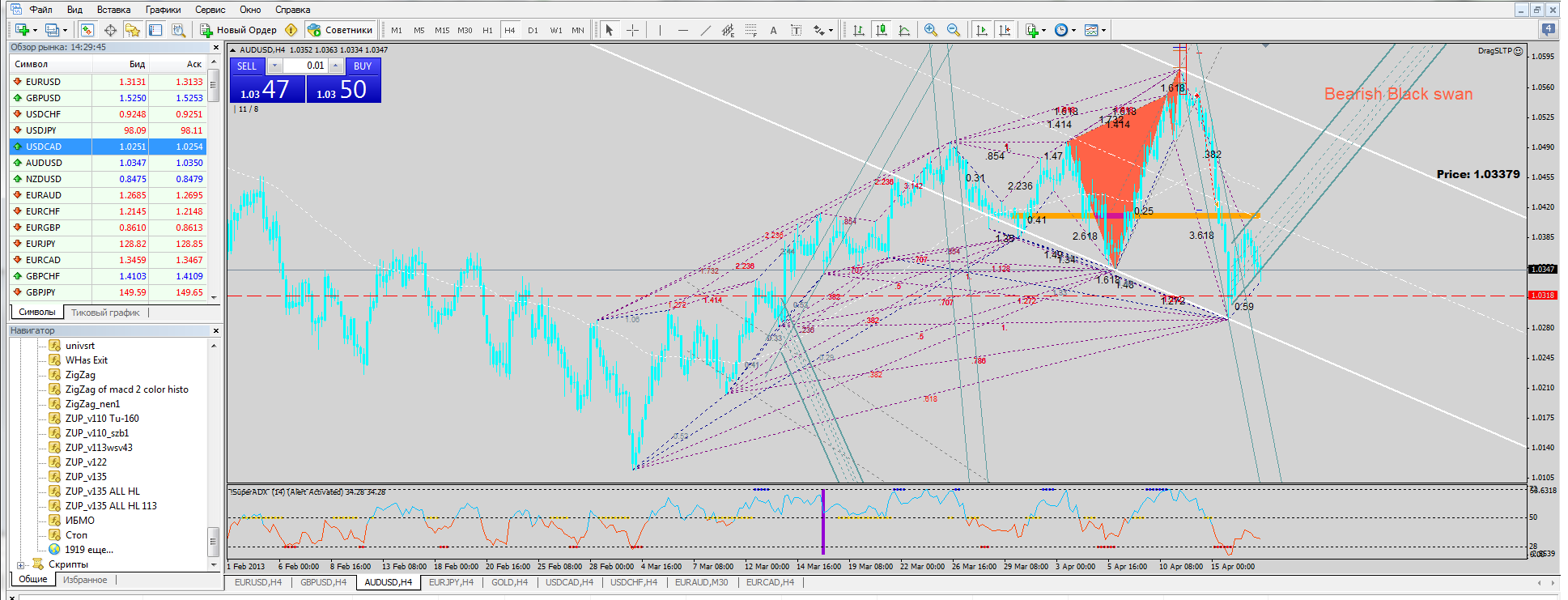Zoom out on the chart
1568x600 pixels.
click(x=954, y=30)
